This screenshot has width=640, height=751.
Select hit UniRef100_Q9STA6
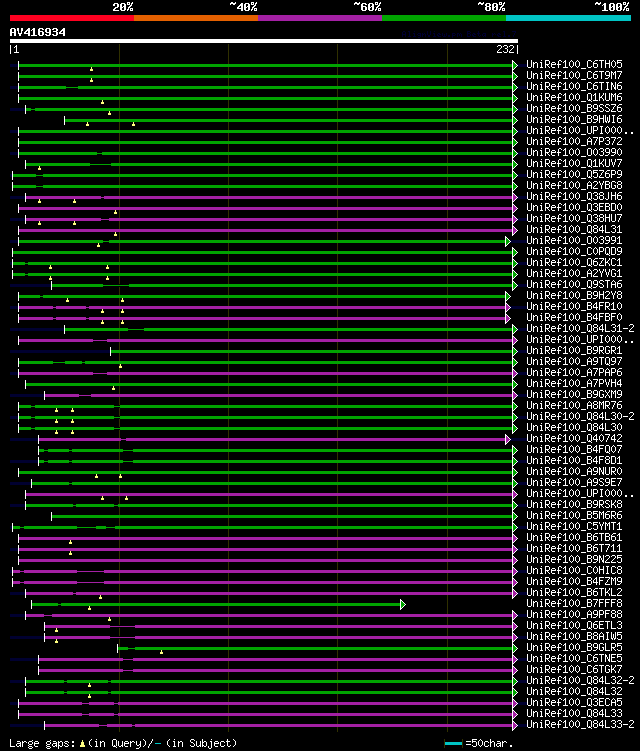click(574, 284)
